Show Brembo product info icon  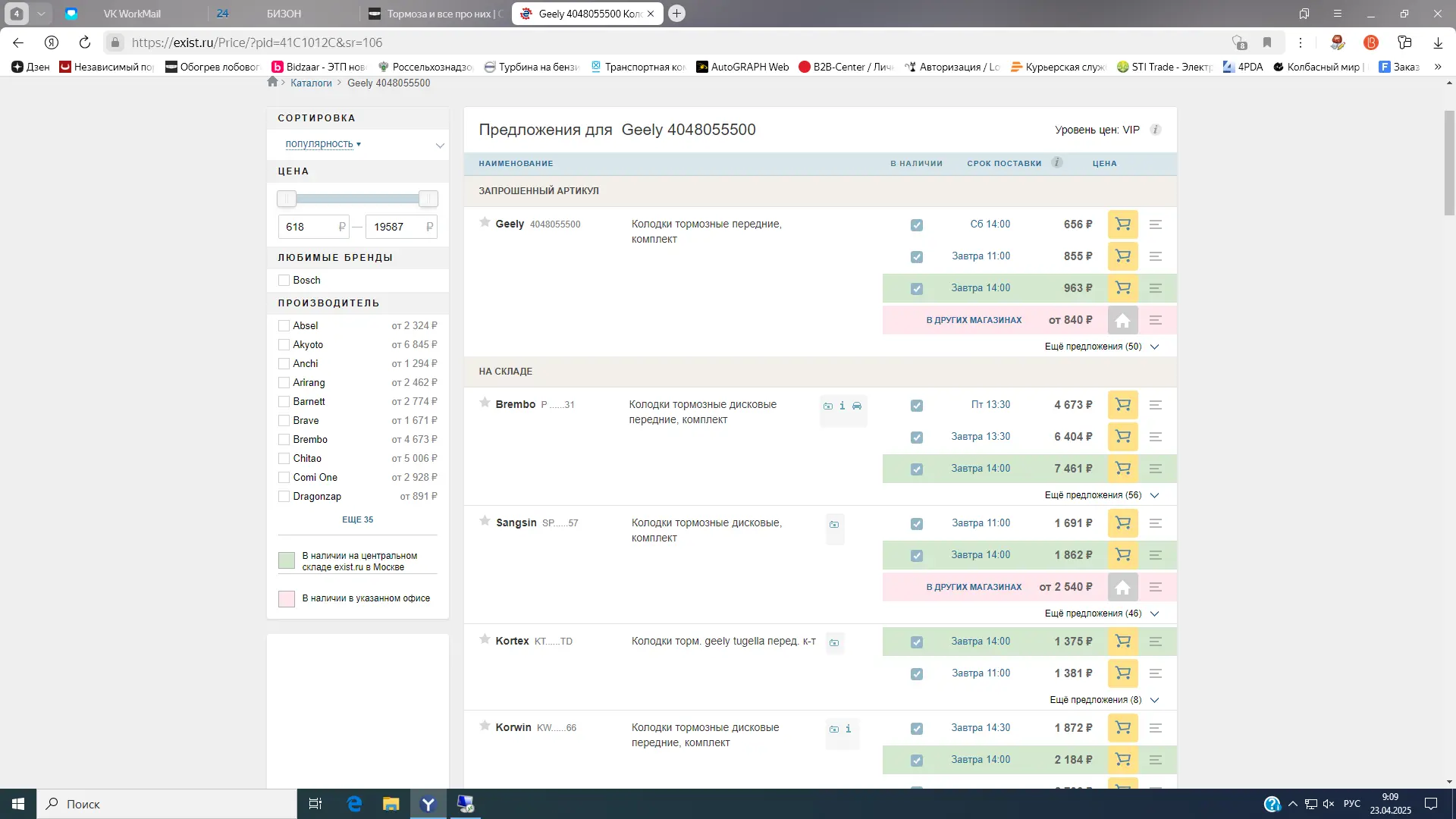[842, 406]
